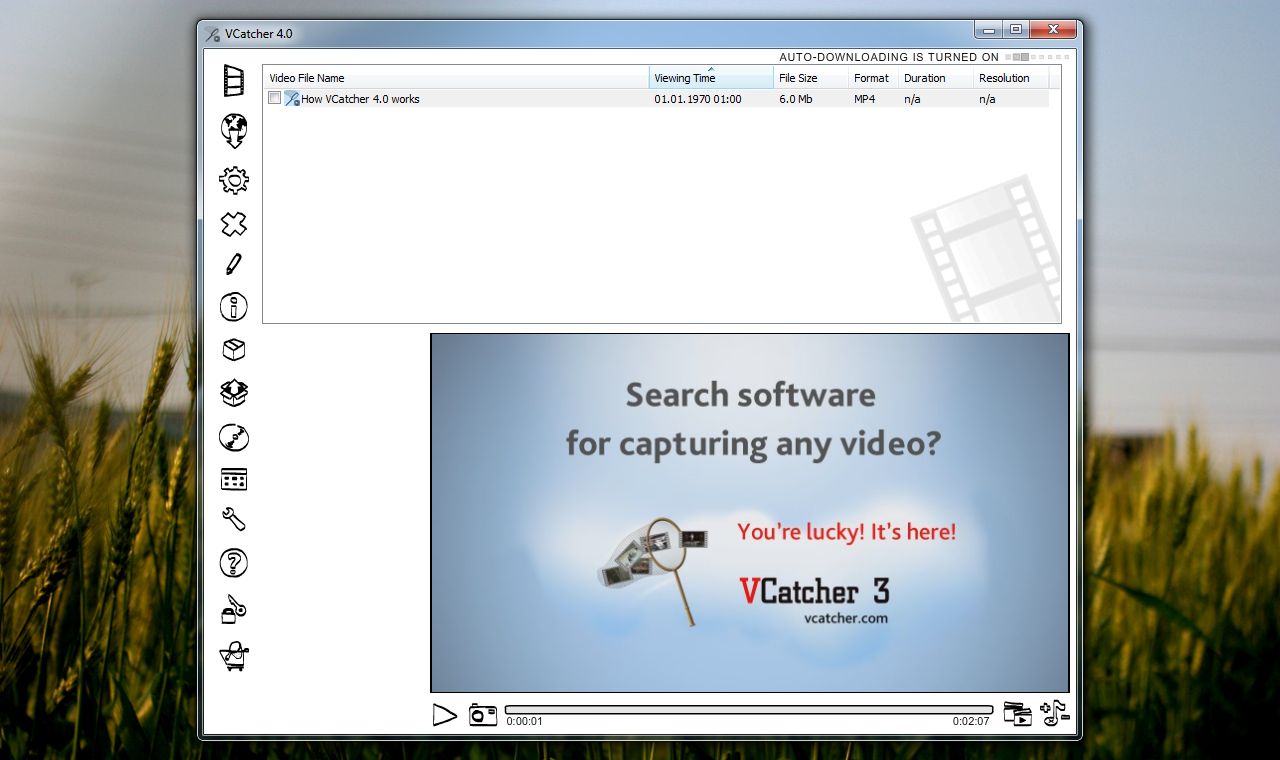This screenshot has width=1280, height=760.
Task: Close the VCatcher 4.0 window
Action: (1053, 30)
